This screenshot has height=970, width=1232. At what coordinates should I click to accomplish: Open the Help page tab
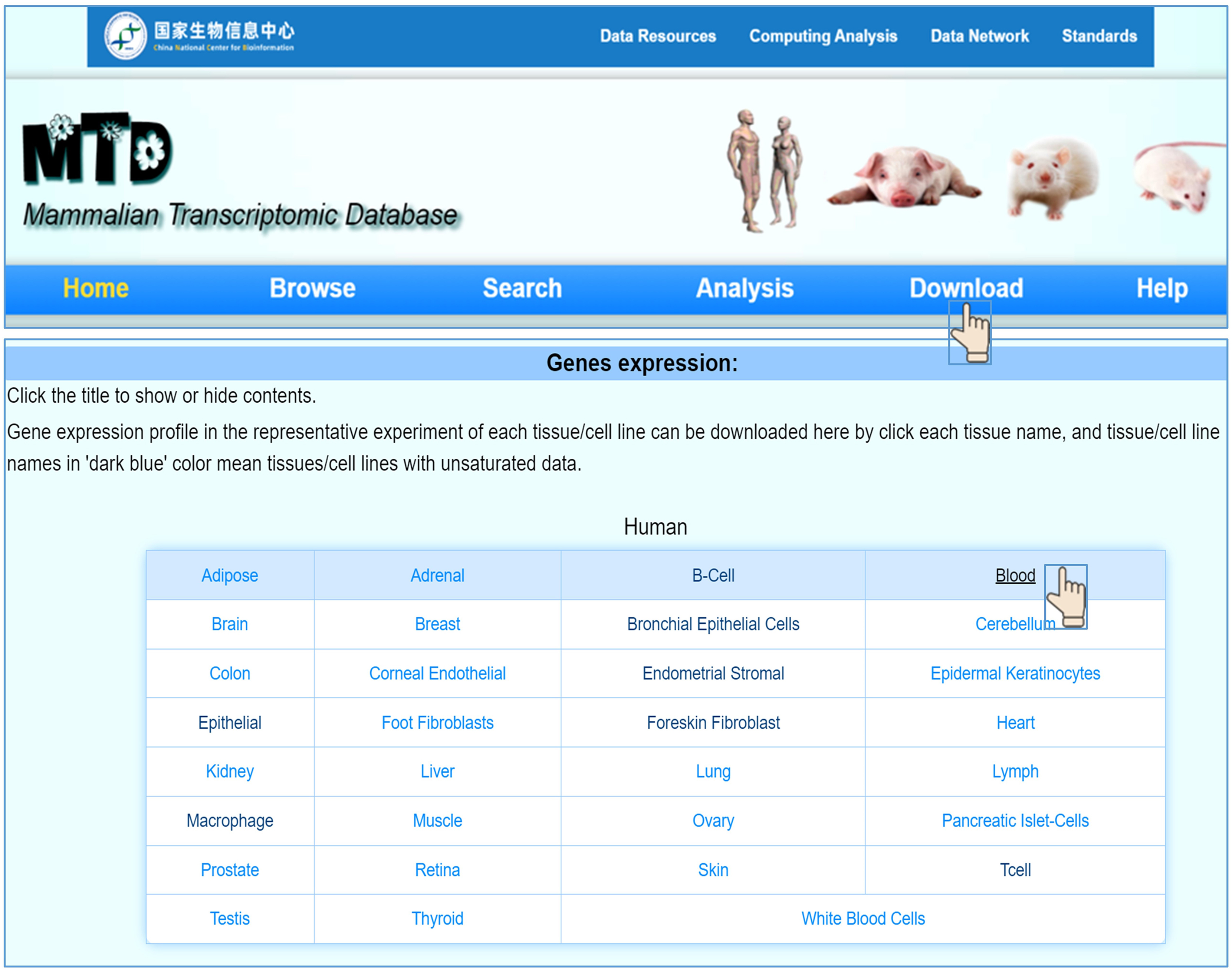pos(1161,288)
